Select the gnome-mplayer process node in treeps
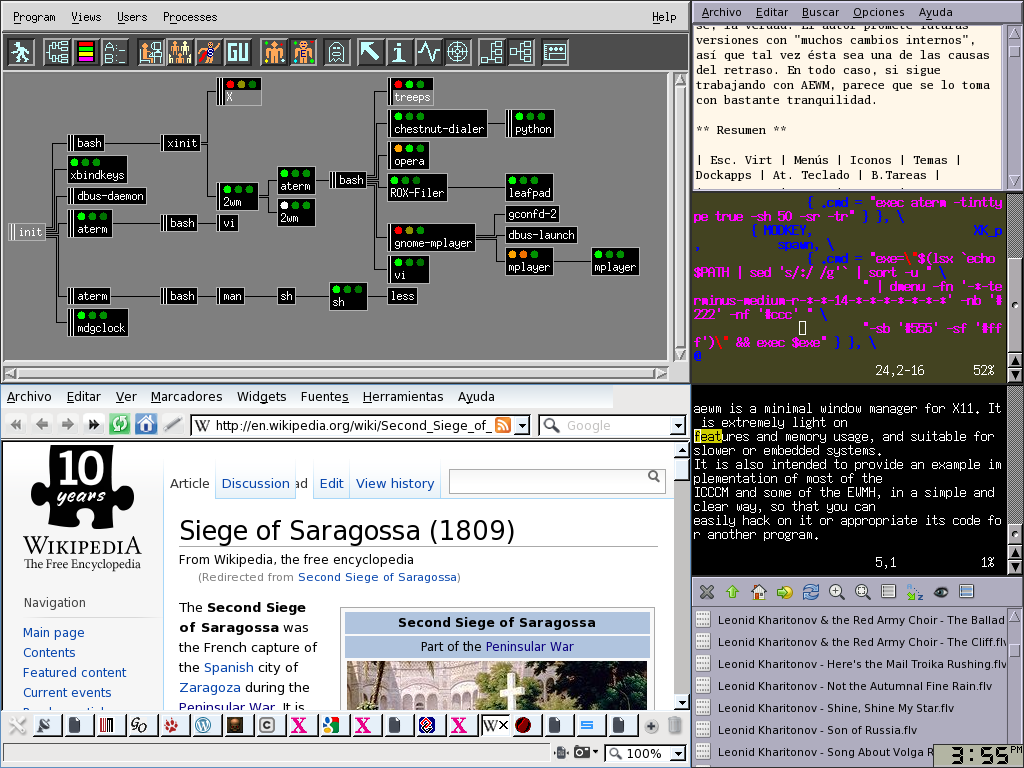1024x768 pixels. (x=432, y=237)
